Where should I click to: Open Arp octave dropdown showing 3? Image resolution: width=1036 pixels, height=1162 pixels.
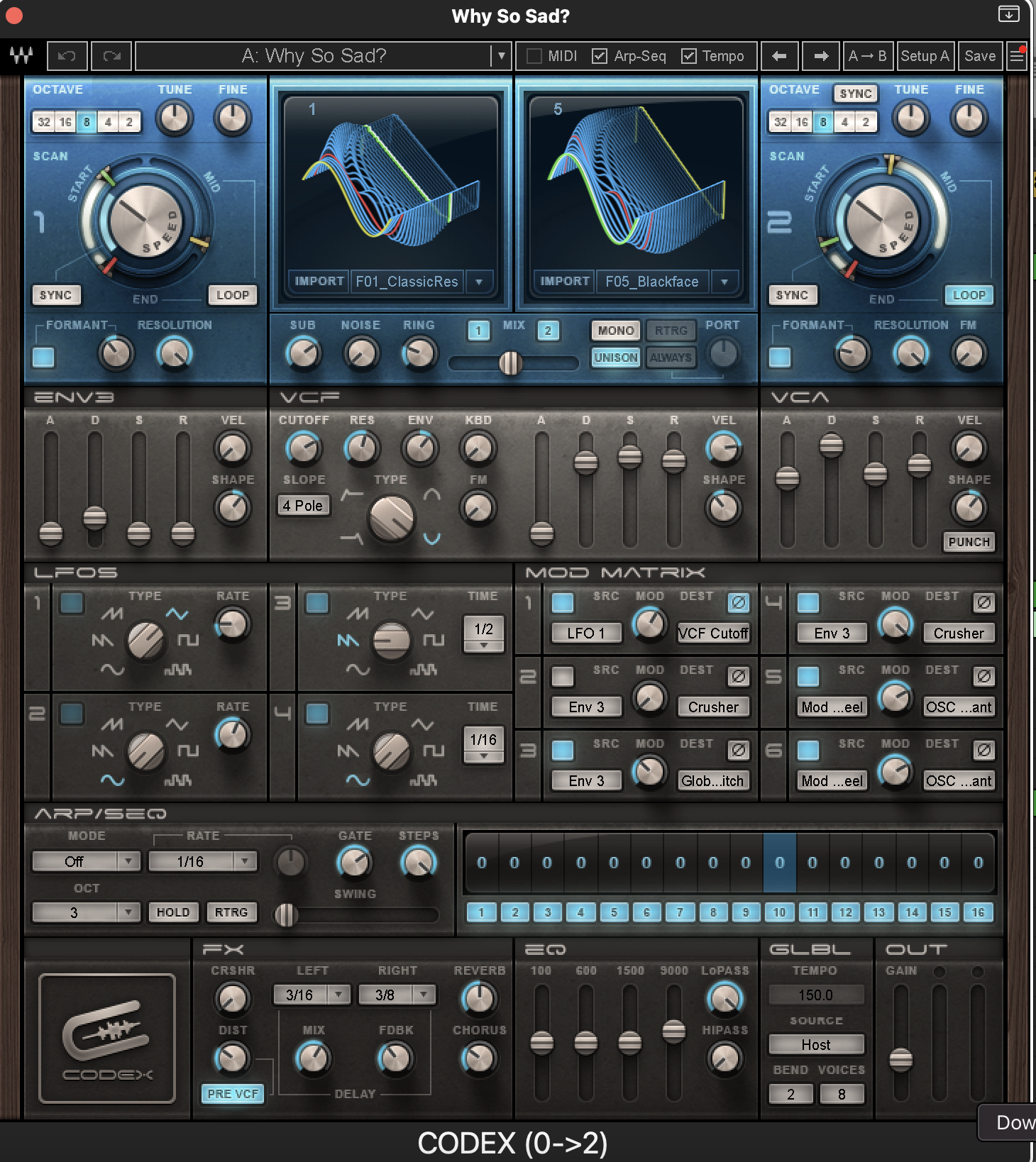point(85,912)
